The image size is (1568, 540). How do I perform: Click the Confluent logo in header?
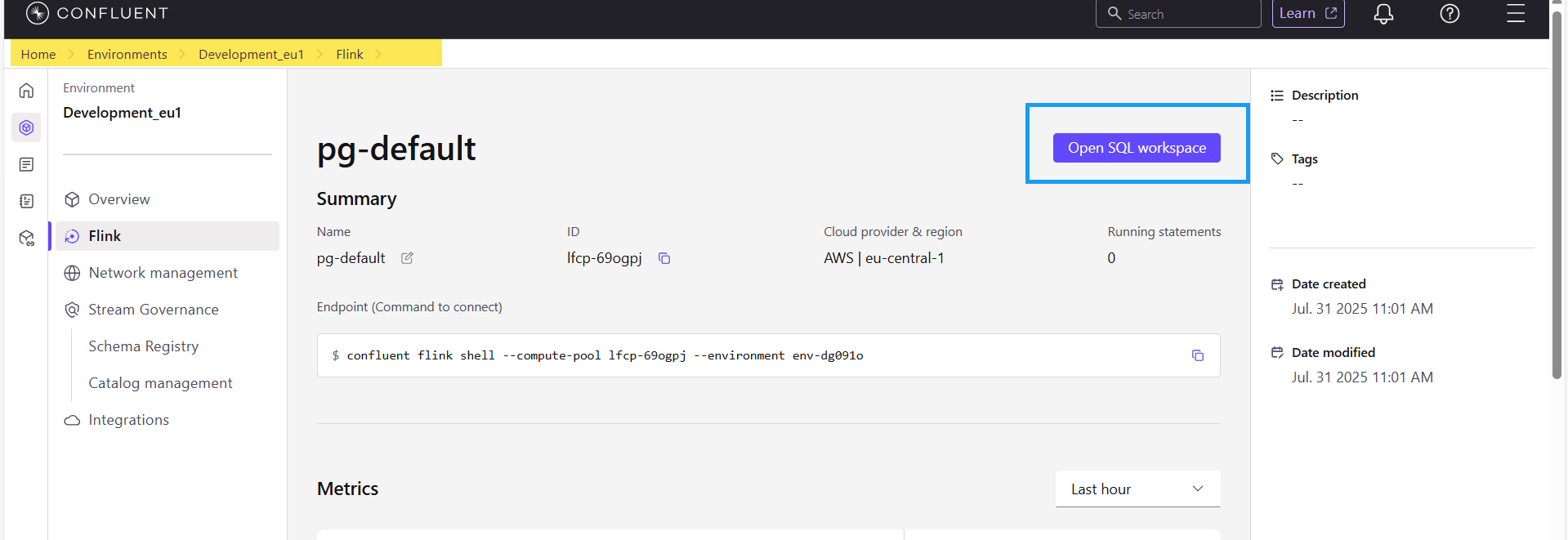(x=96, y=13)
